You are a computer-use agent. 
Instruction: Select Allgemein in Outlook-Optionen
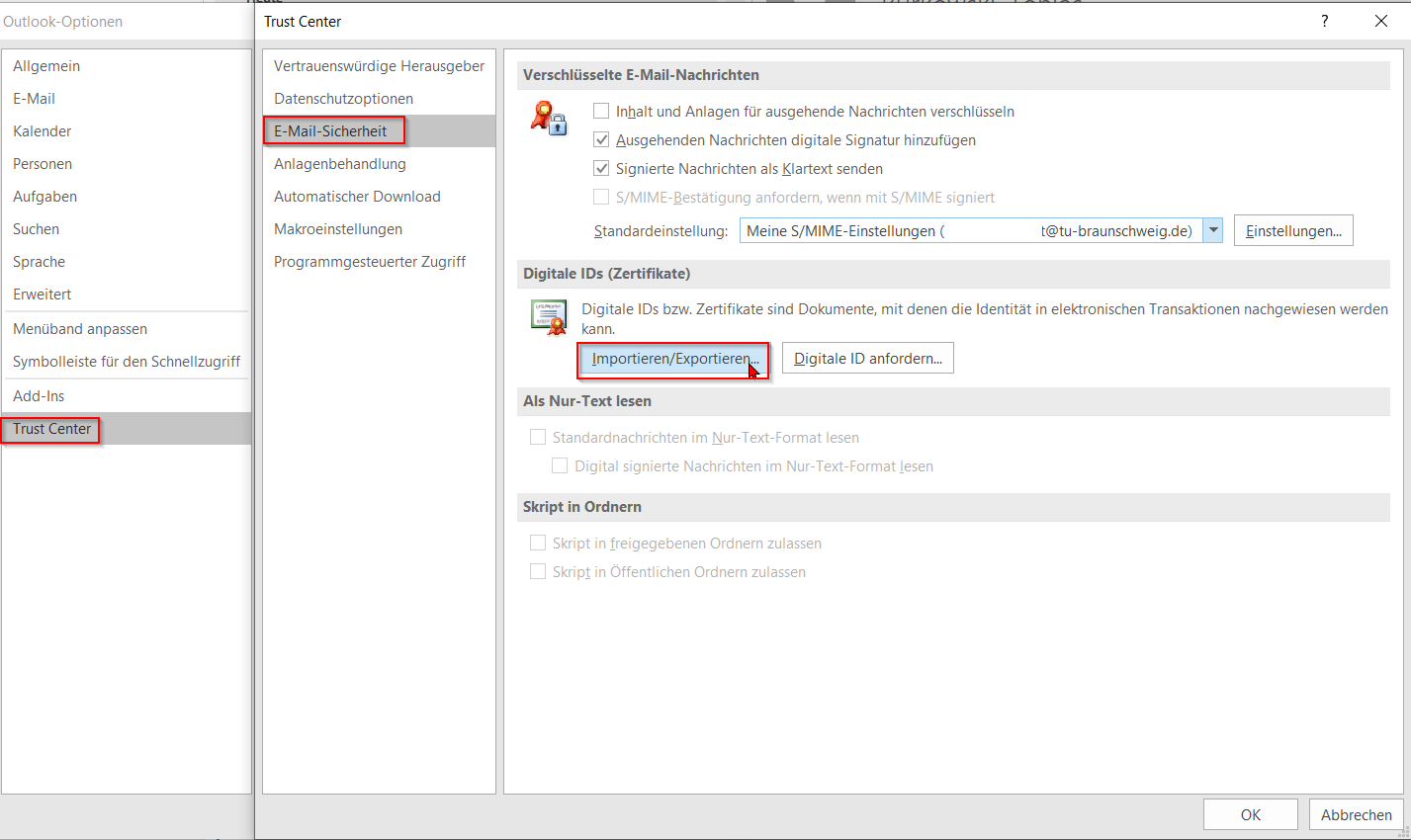[x=127, y=66]
